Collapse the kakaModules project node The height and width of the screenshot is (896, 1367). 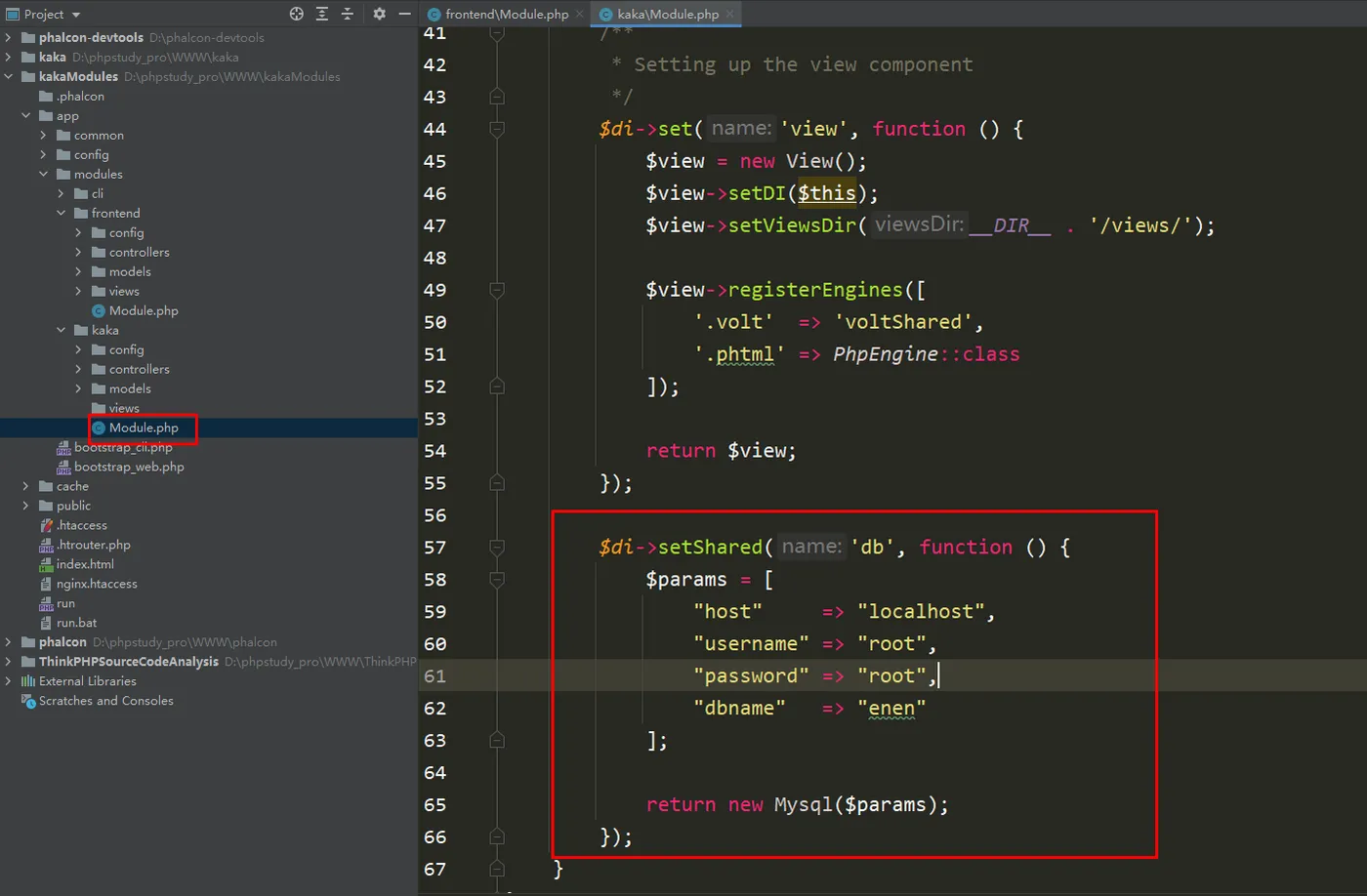pyautogui.click(x=9, y=76)
